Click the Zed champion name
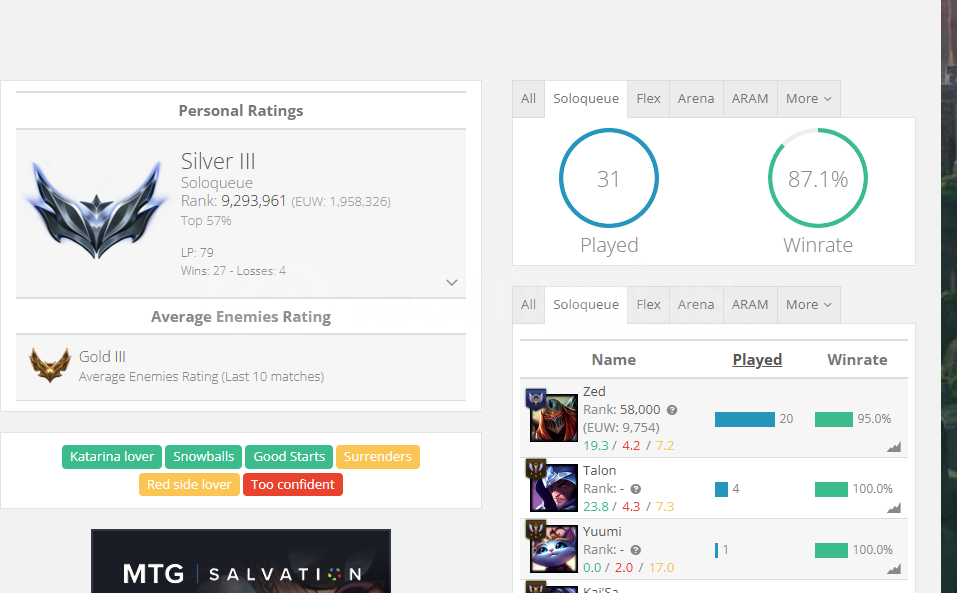This screenshot has height=593, width=957. point(594,392)
